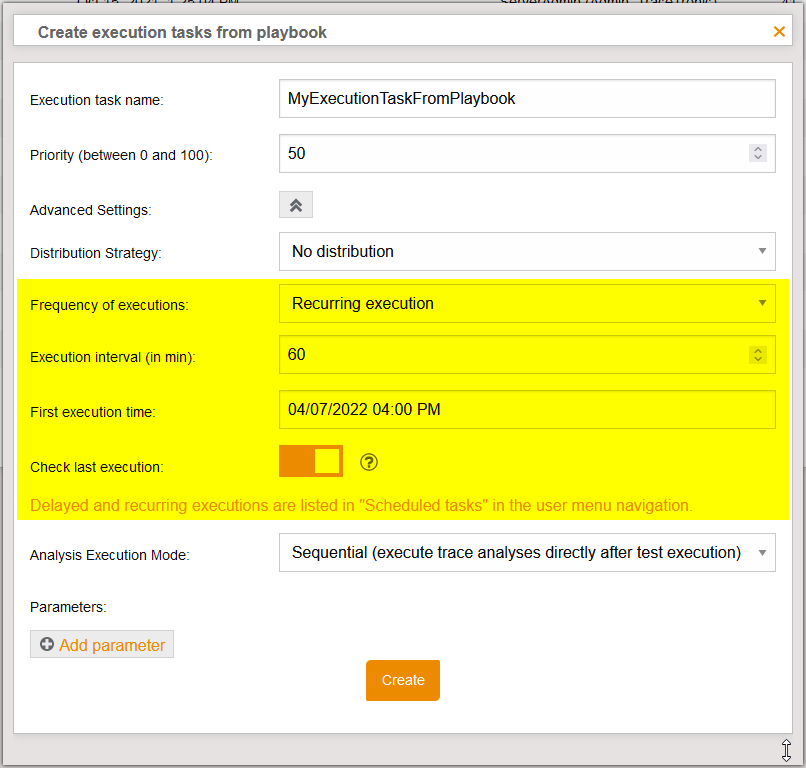The width and height of the screenshot is (806, 768).
Task: Click the plus icon on Add parameter
Action: pyautogui.click(x=46, y=645)
